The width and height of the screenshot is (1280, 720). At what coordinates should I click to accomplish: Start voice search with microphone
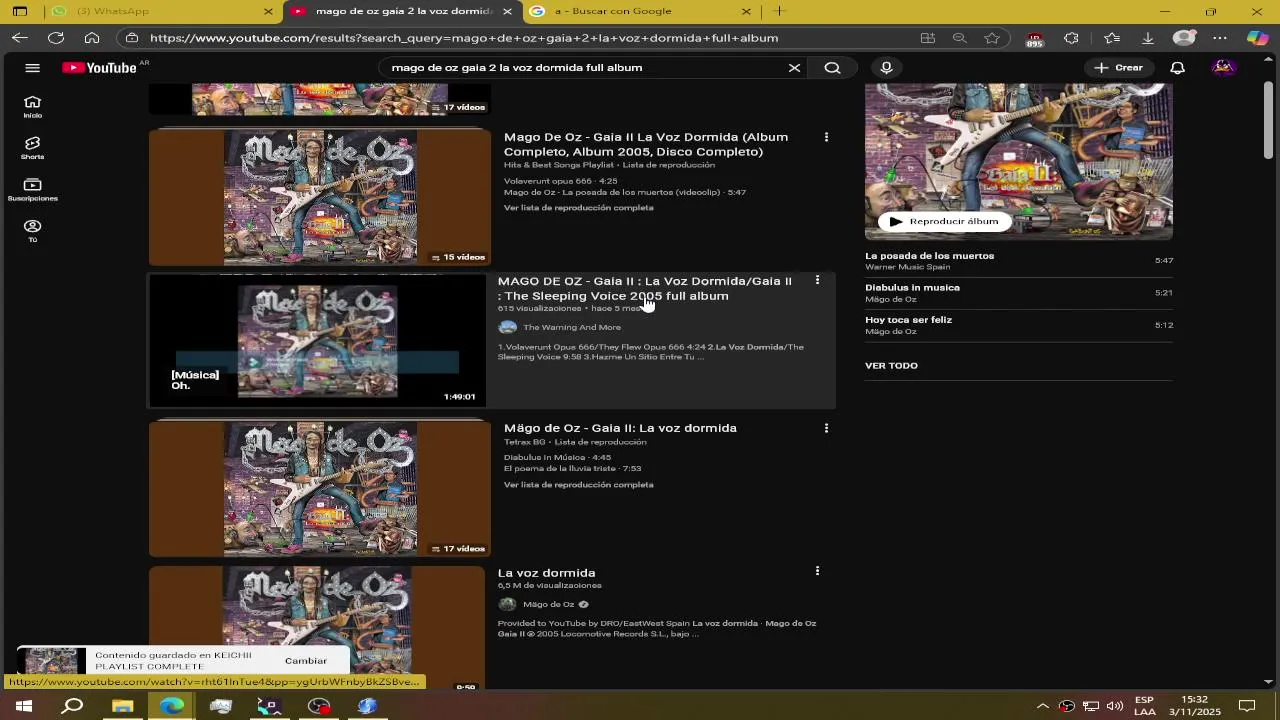pyautogui.click(x=886, y=68)
